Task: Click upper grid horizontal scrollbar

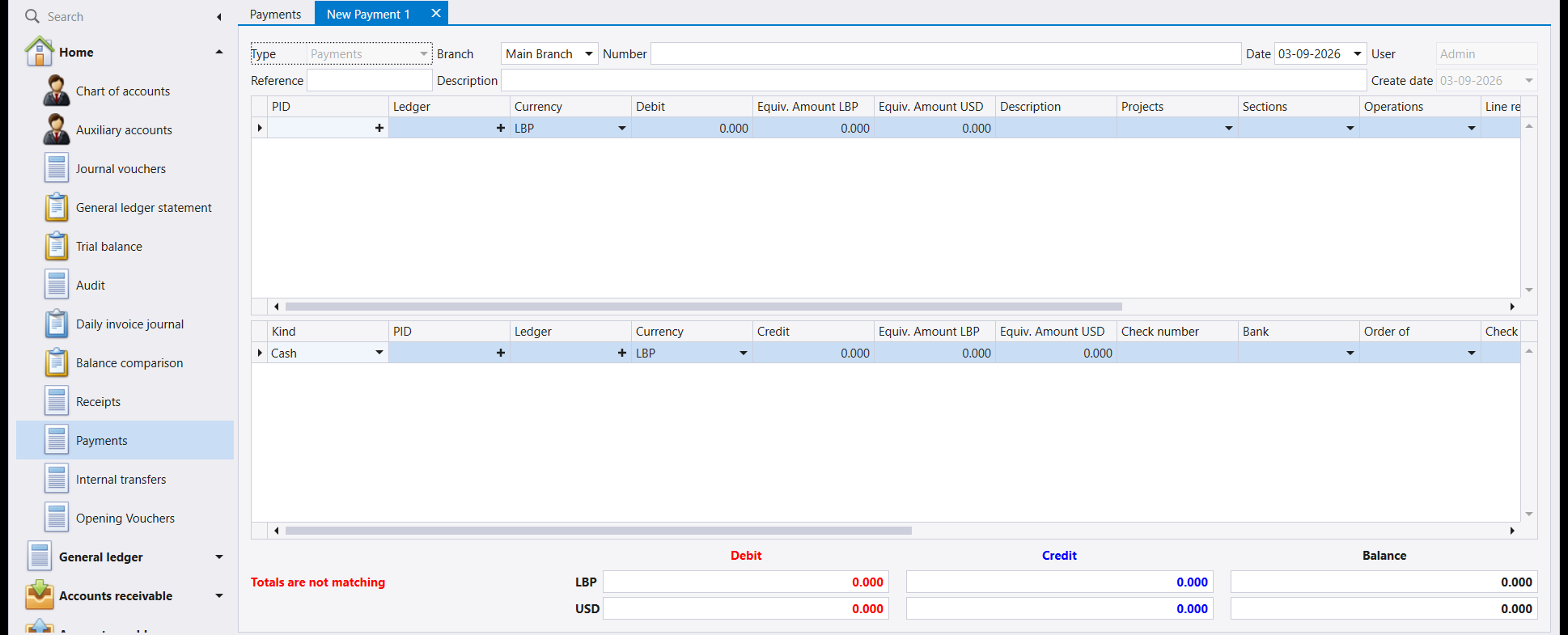Action: click(x=704, y=307)
